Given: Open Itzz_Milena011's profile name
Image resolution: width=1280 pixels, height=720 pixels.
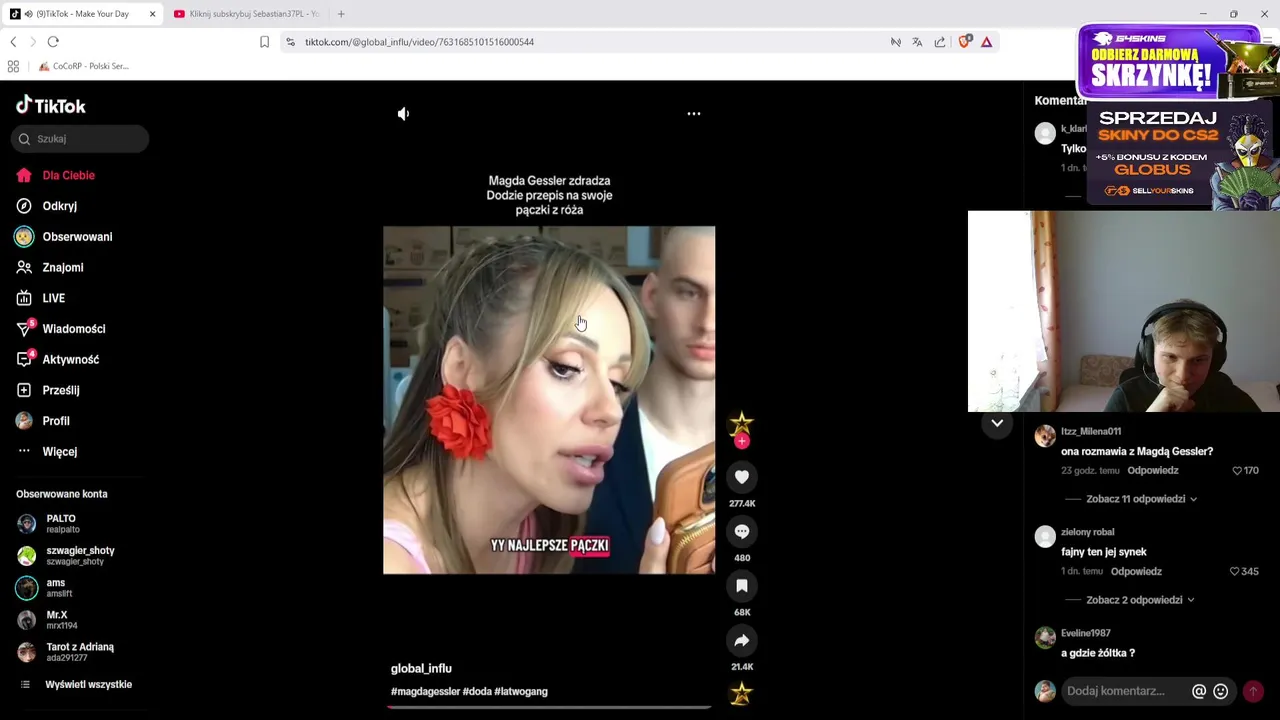Looking at the screenshot, I should [1091, 431].
